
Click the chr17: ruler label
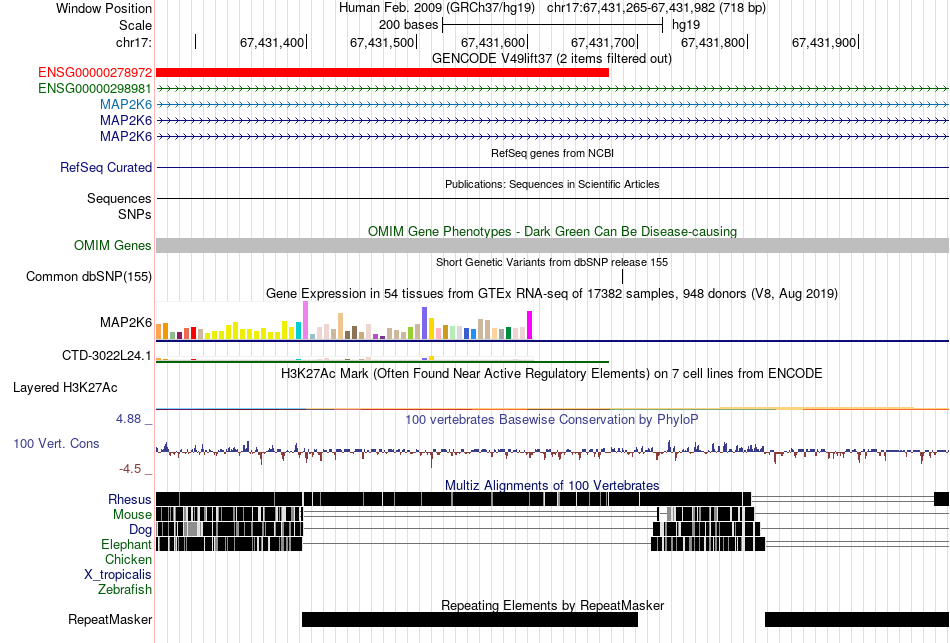134,42
